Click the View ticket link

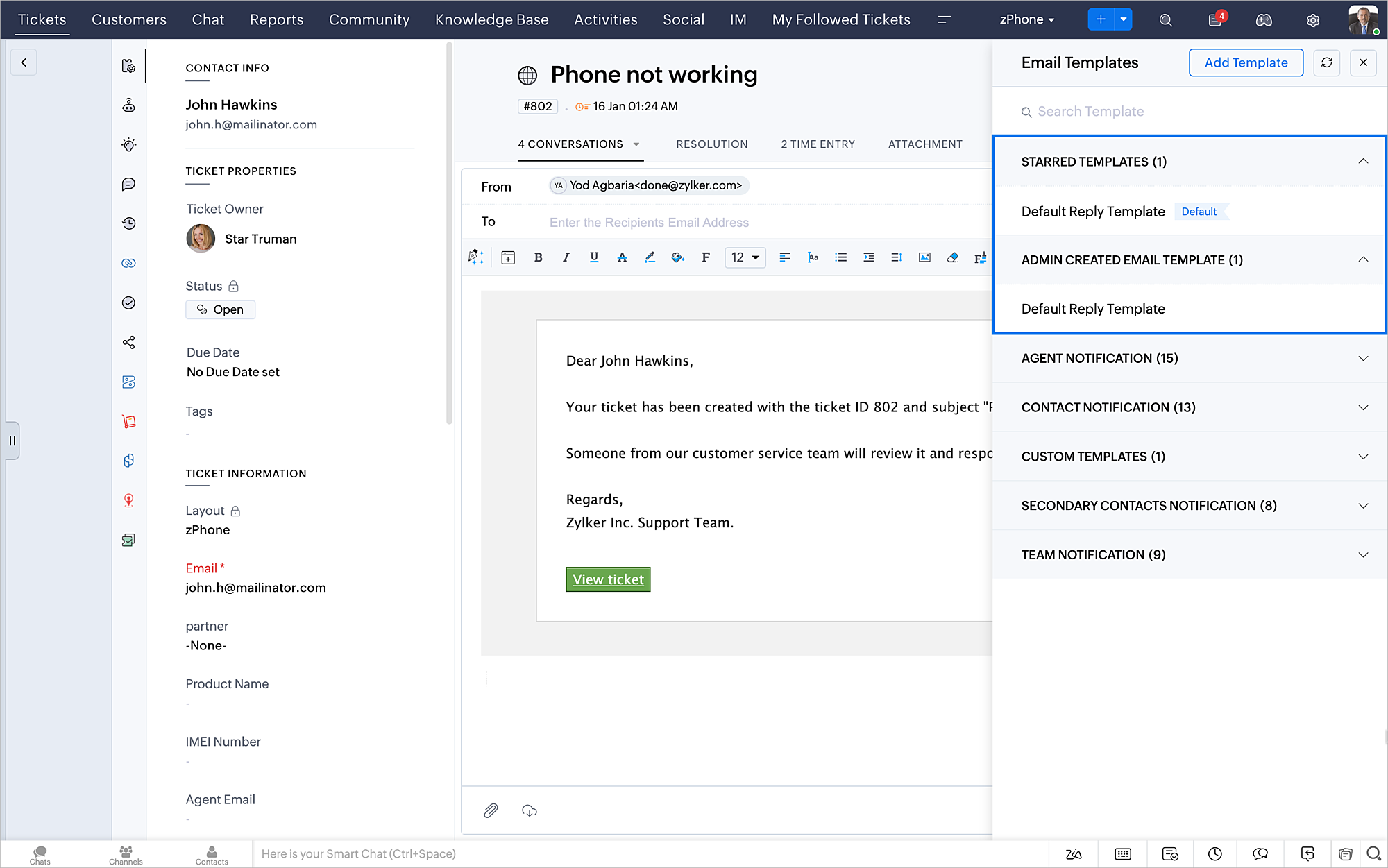(608, 579)
